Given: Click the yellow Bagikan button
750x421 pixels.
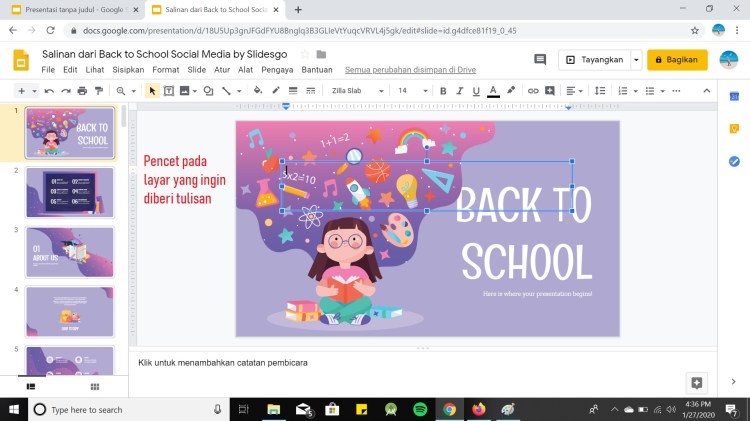Looking at the screenshot, I should tap(677, 60).
